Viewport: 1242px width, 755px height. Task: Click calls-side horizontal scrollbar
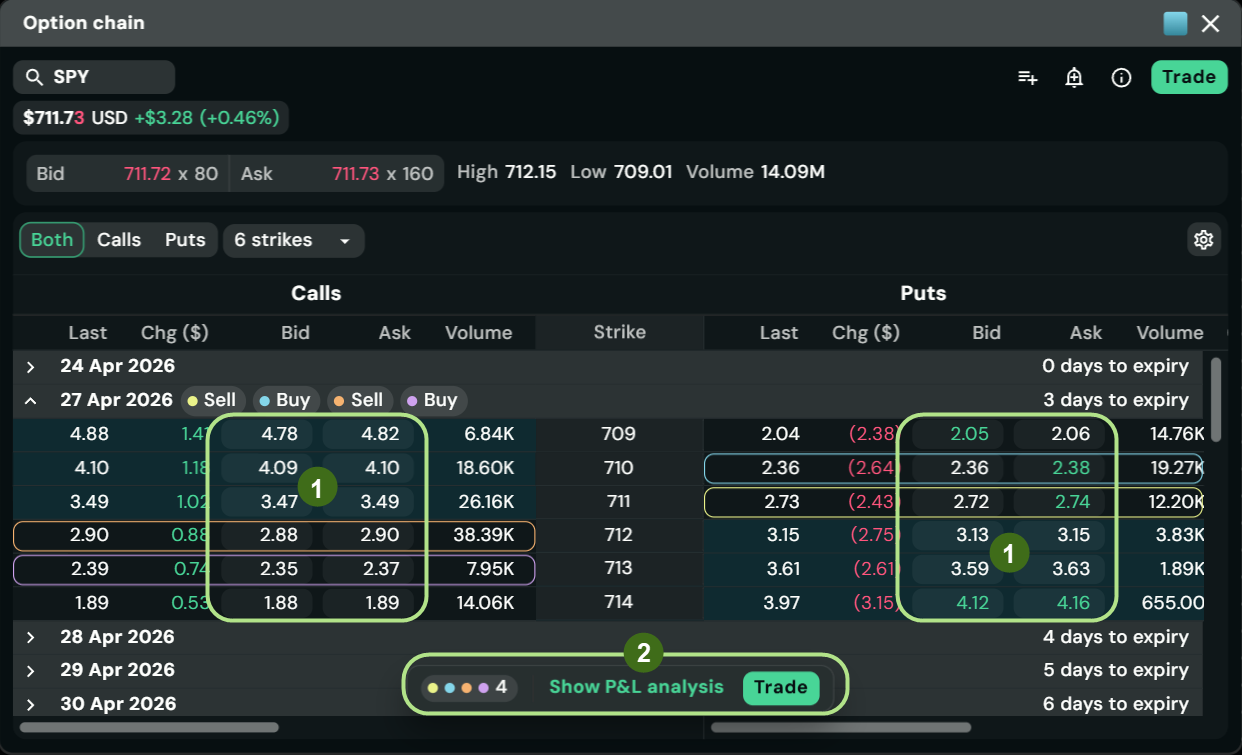(149, 727)
